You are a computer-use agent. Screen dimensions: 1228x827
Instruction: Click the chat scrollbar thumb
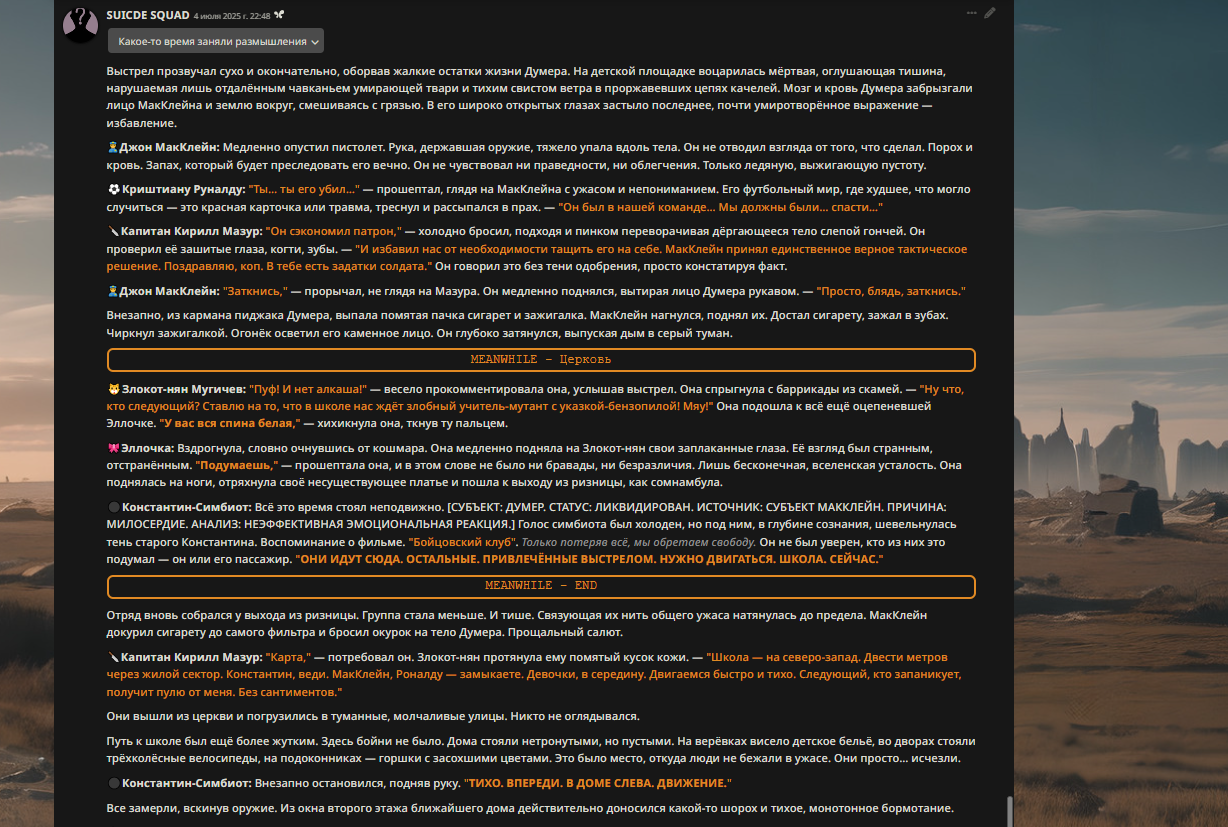coord(1009,810)
